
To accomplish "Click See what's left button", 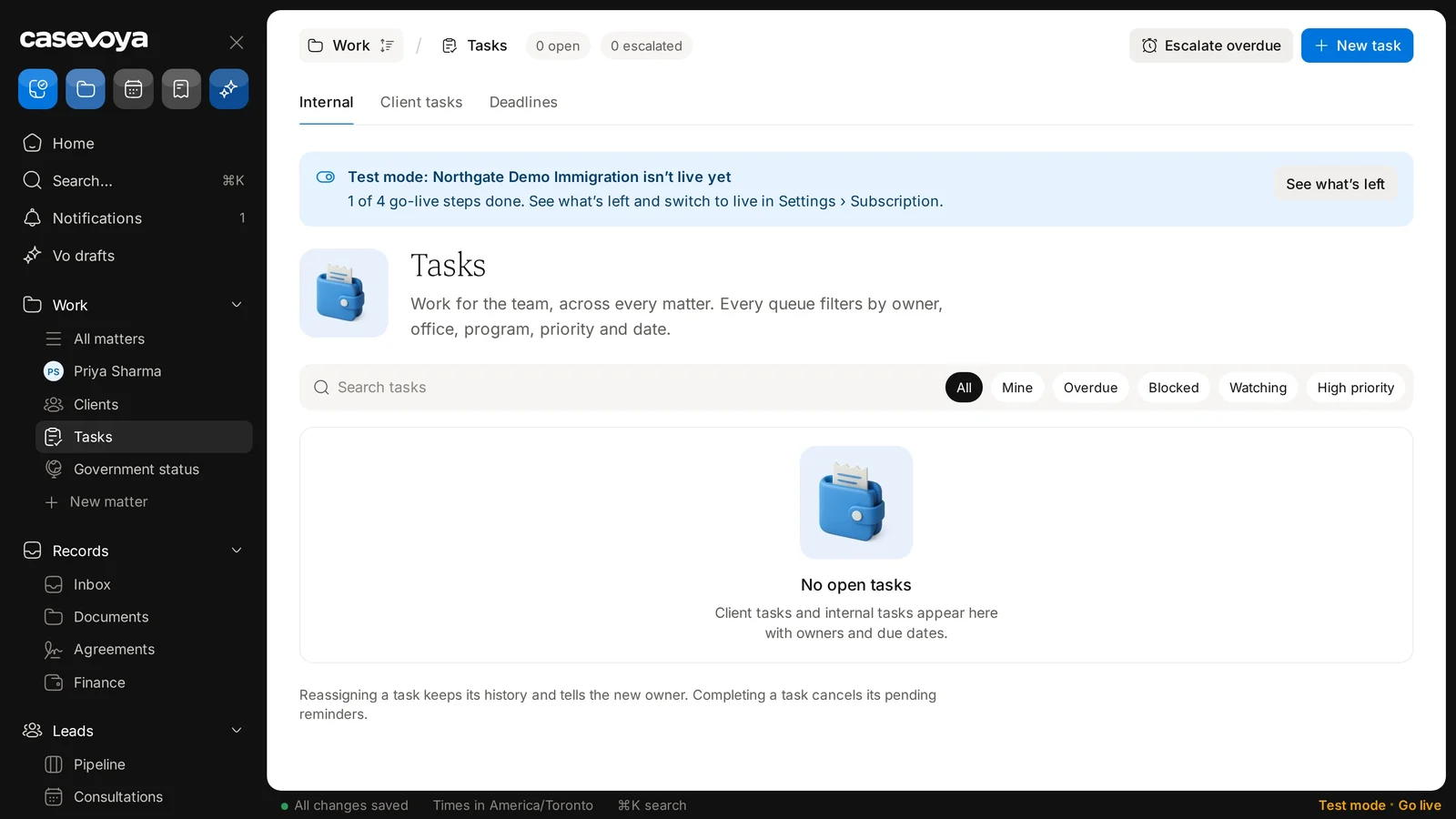I will (x=1335, y=184).
